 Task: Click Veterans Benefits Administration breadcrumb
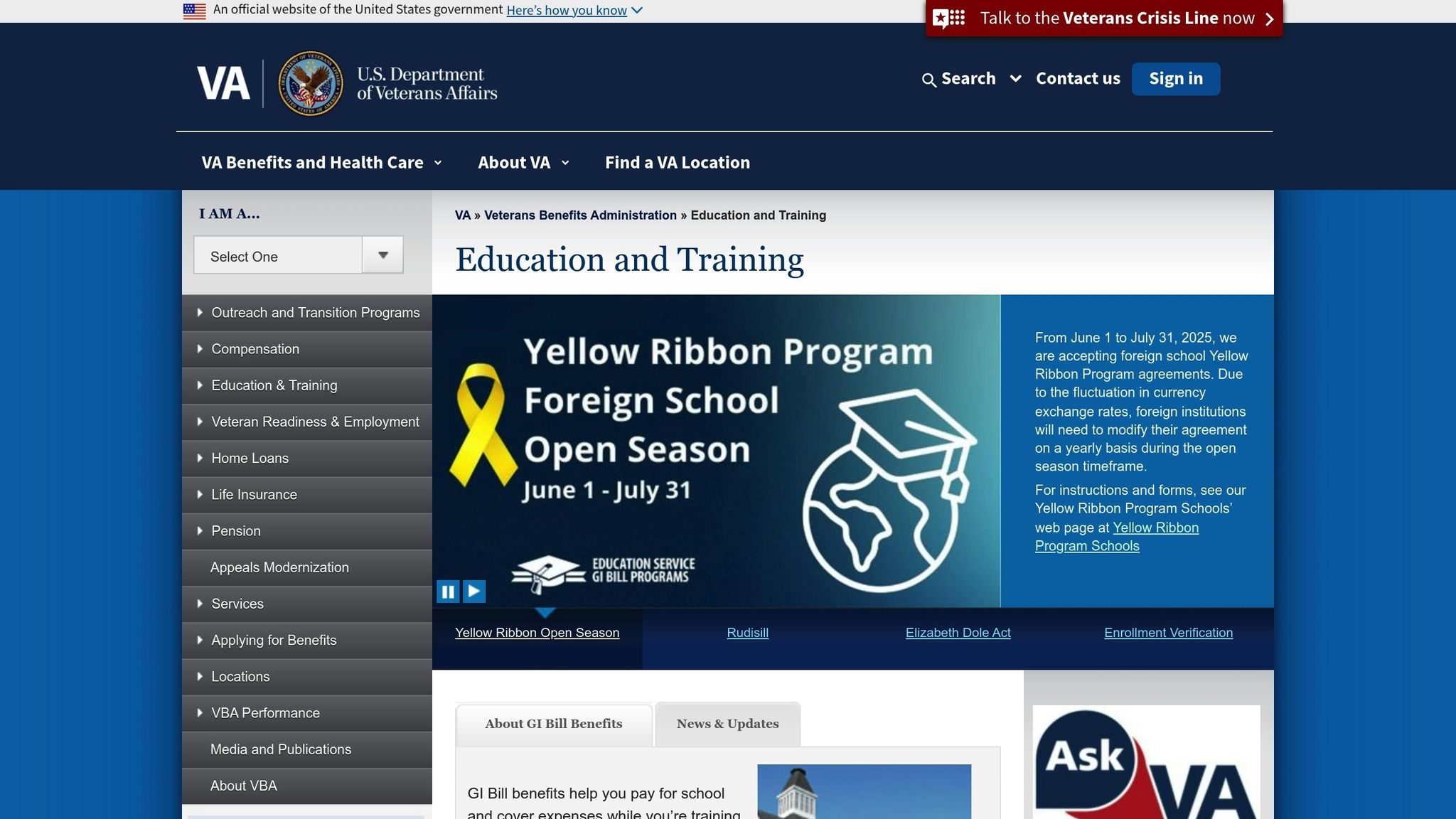[x=580, y=215]
